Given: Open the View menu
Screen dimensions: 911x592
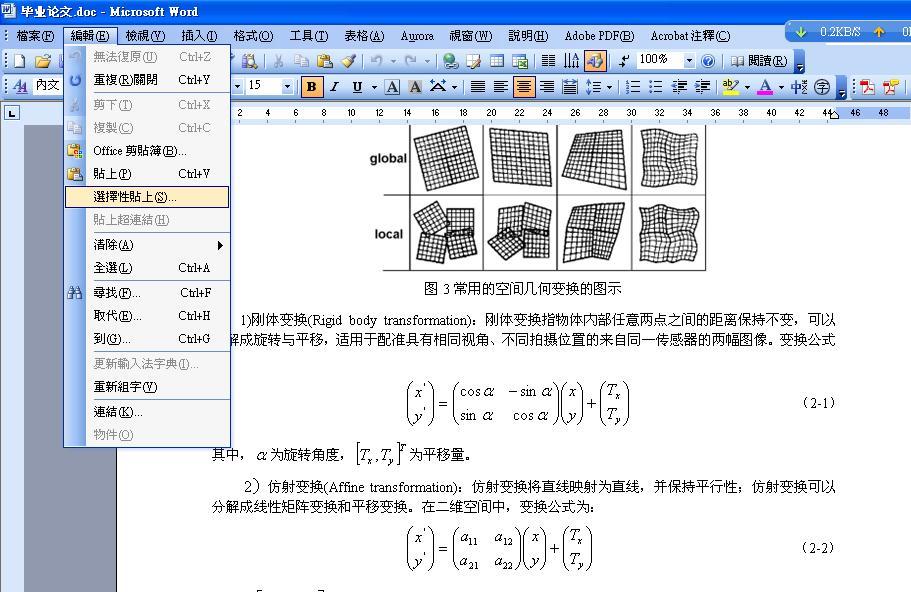Looking at the screenshot, I should point(145,36).
